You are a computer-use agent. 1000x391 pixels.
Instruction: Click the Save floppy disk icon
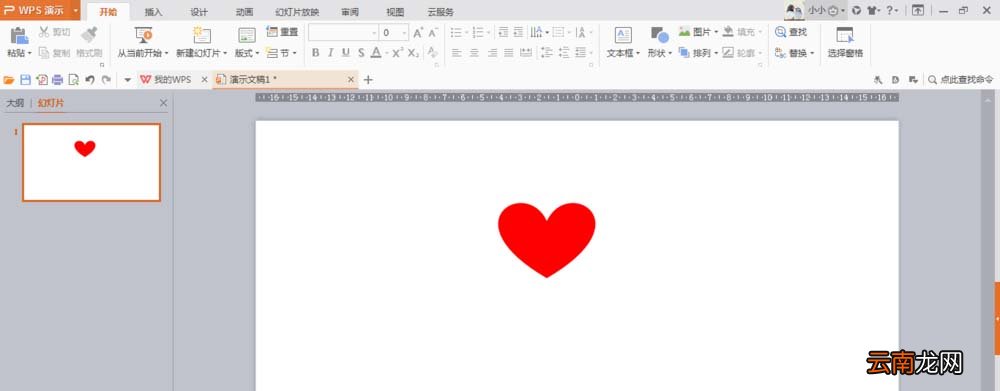26,80
